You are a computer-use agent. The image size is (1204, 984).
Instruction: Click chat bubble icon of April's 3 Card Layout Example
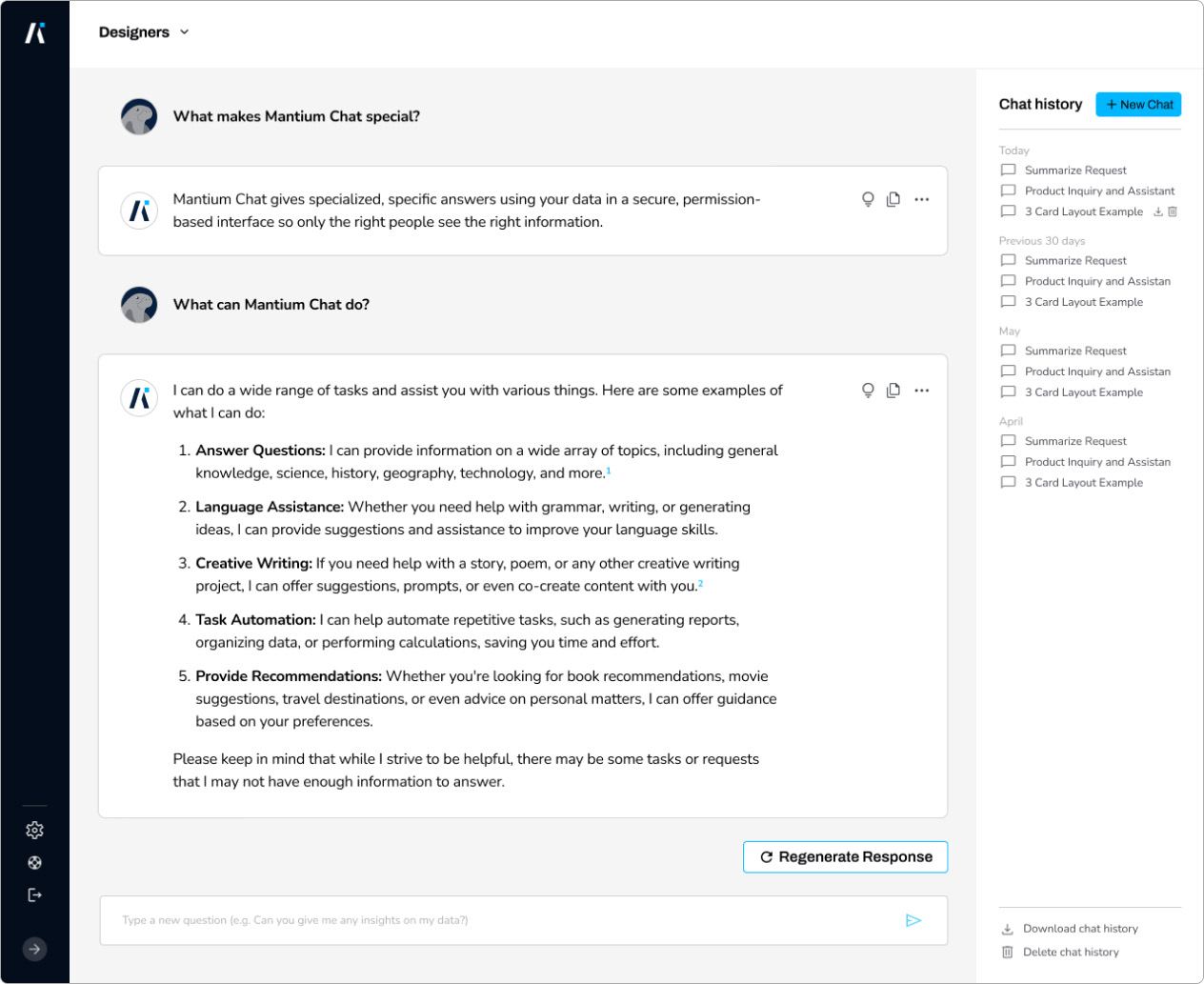click(1008, 482)
